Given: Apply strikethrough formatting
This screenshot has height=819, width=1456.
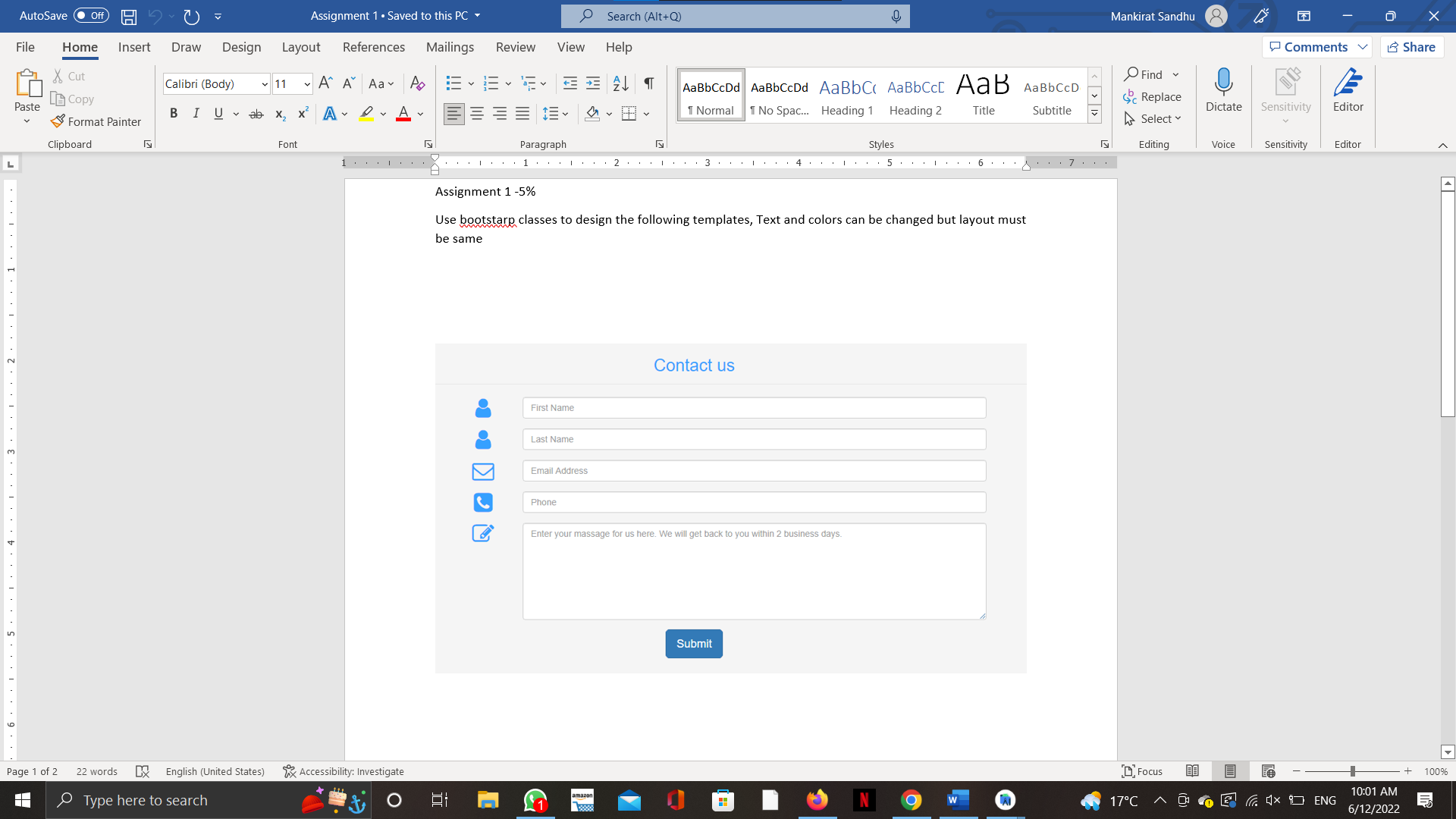Looking at the screenshot, I should tap(256, 114).
